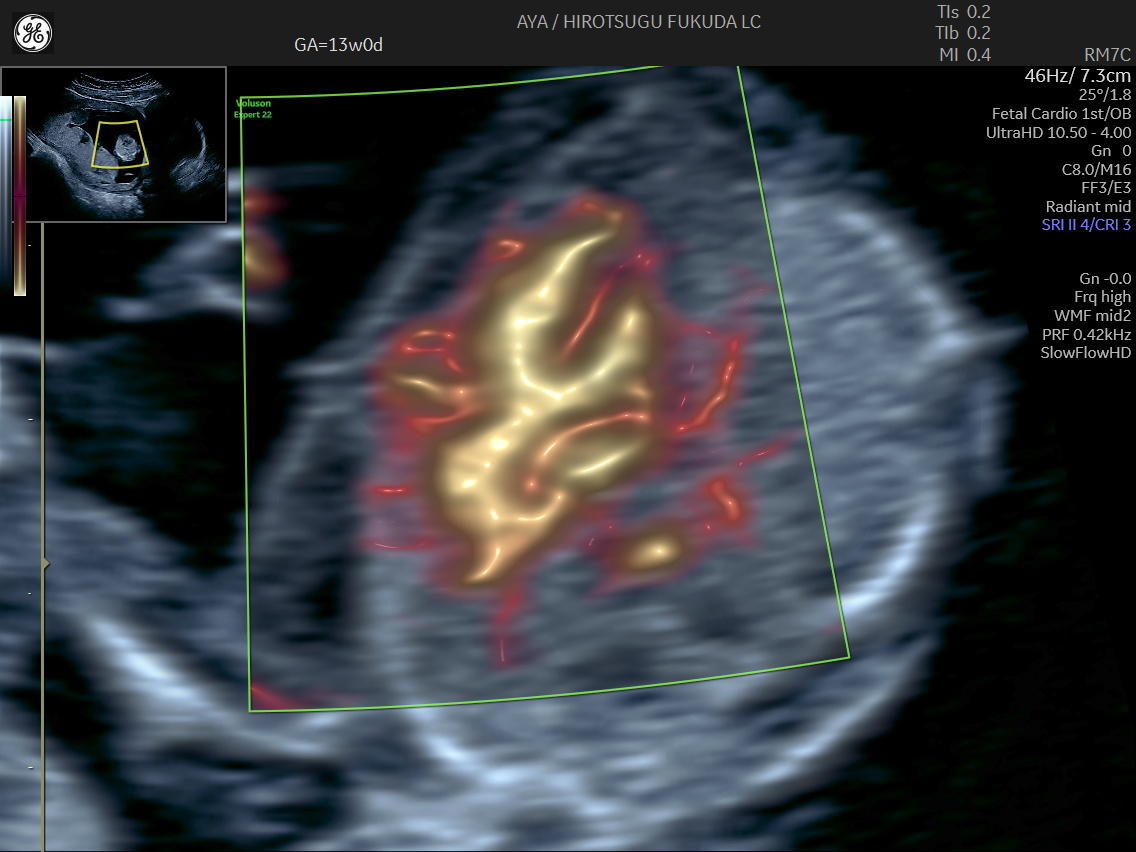
Task: Click the focal zone triangle on depth scale
Action: [x=45, y=565]
